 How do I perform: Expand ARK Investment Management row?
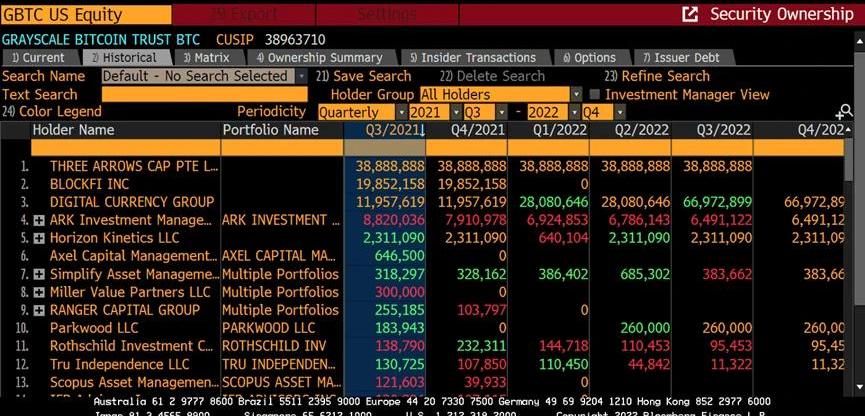(x=39, y=220)
